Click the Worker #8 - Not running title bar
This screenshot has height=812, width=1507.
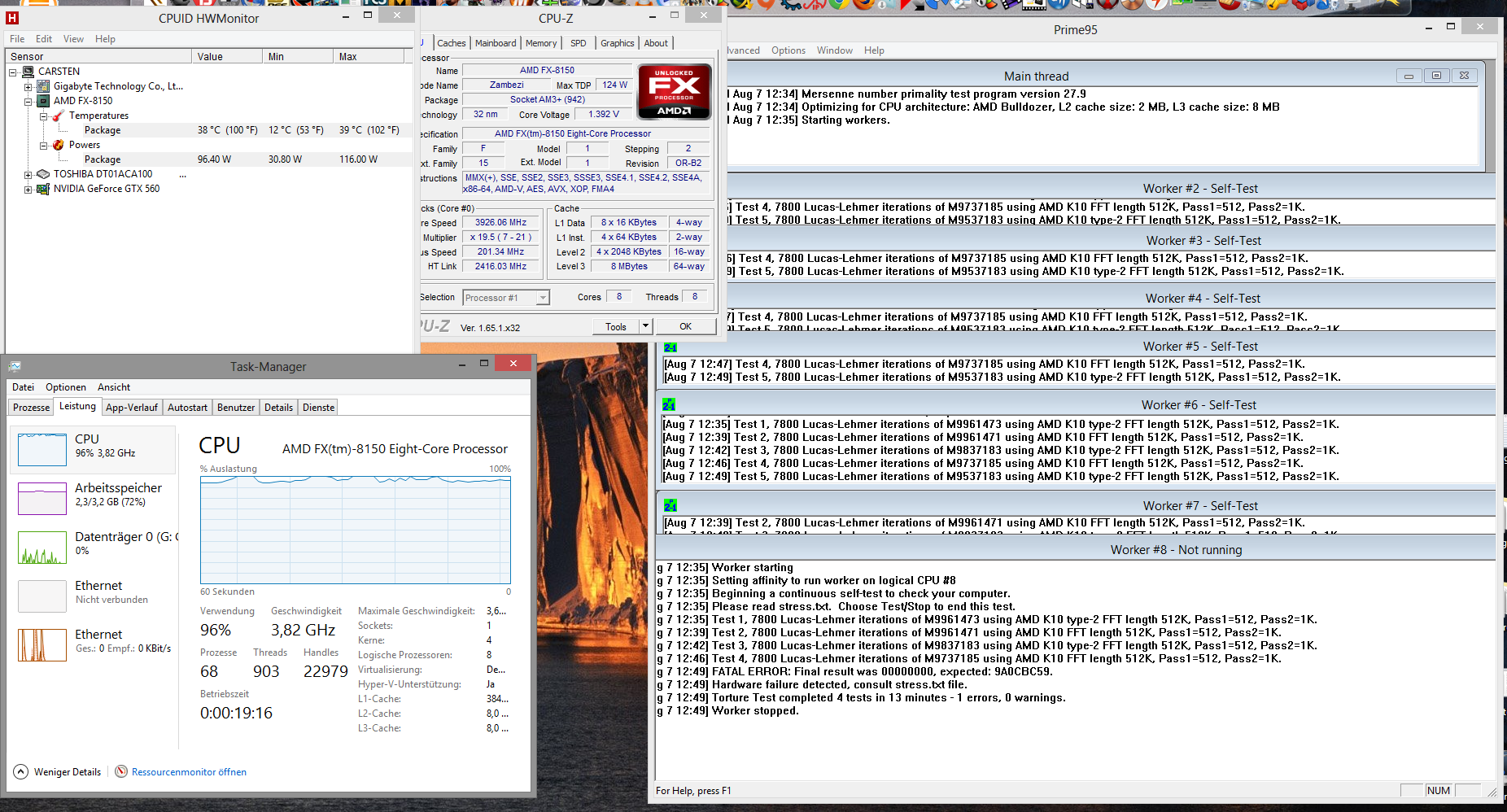point(1076,550)
